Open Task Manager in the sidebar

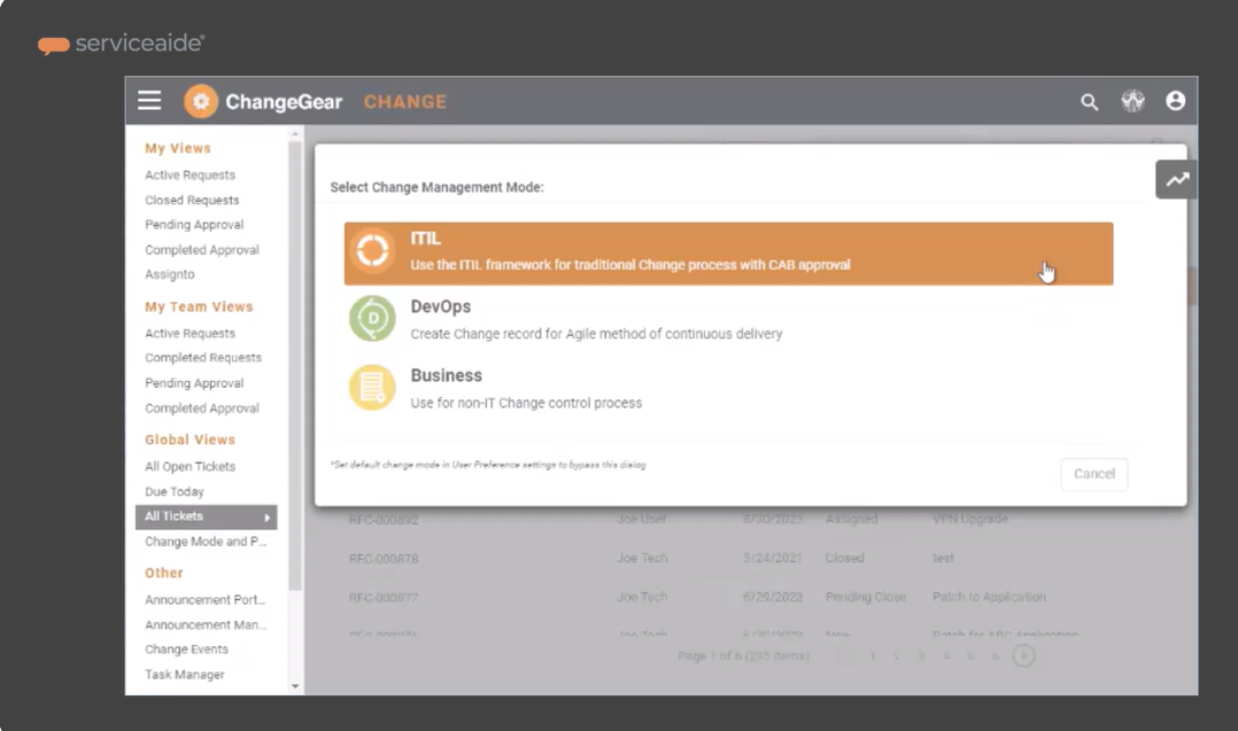pyautogui.click(x=185, y=675)
